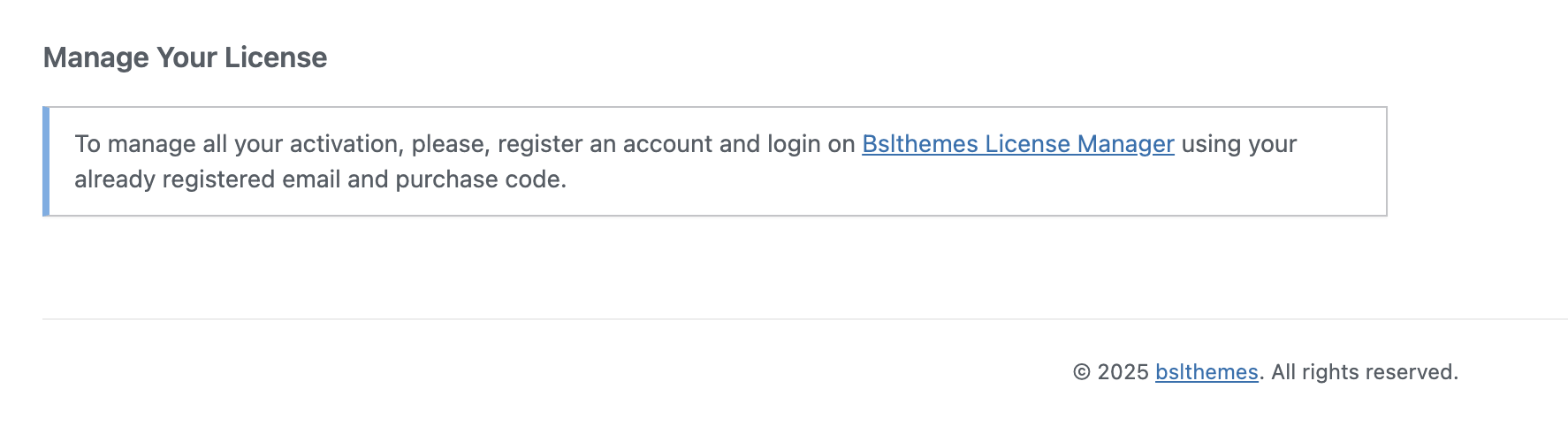Click the word License in the heading

point(275,57)
